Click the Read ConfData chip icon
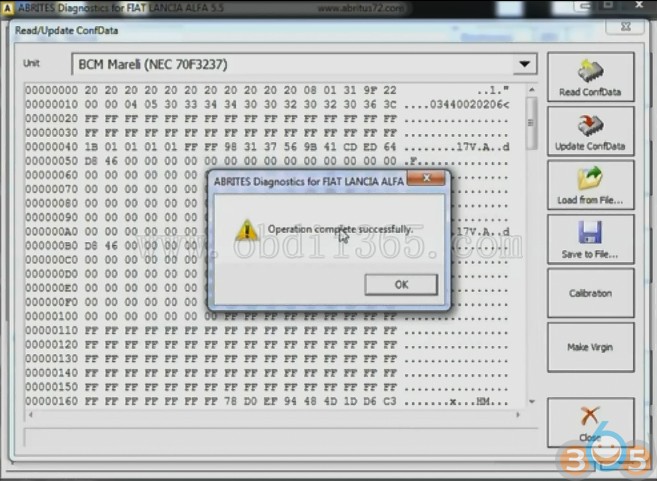 tap(590, 70)
